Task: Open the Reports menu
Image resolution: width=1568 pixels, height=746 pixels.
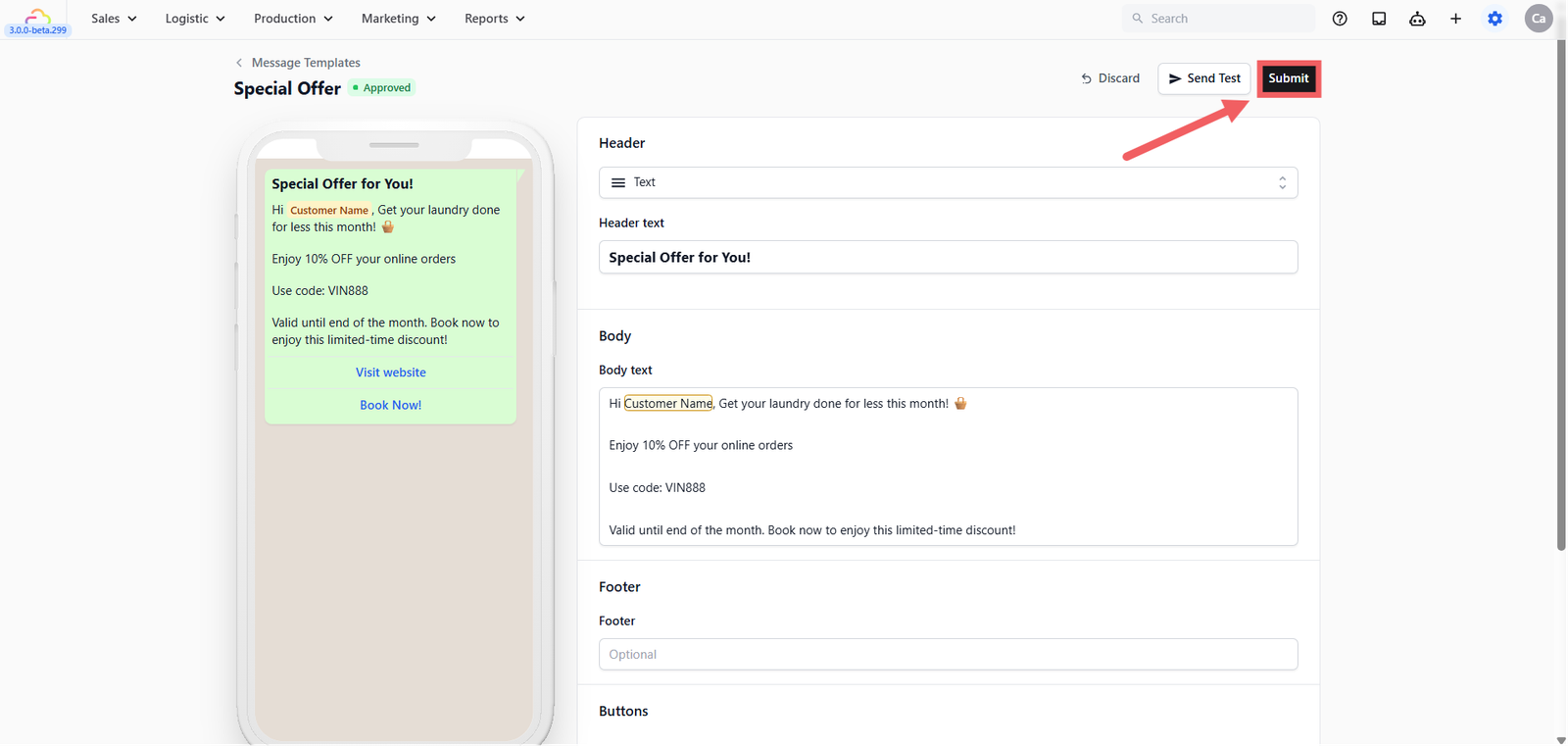Action: 494,19
